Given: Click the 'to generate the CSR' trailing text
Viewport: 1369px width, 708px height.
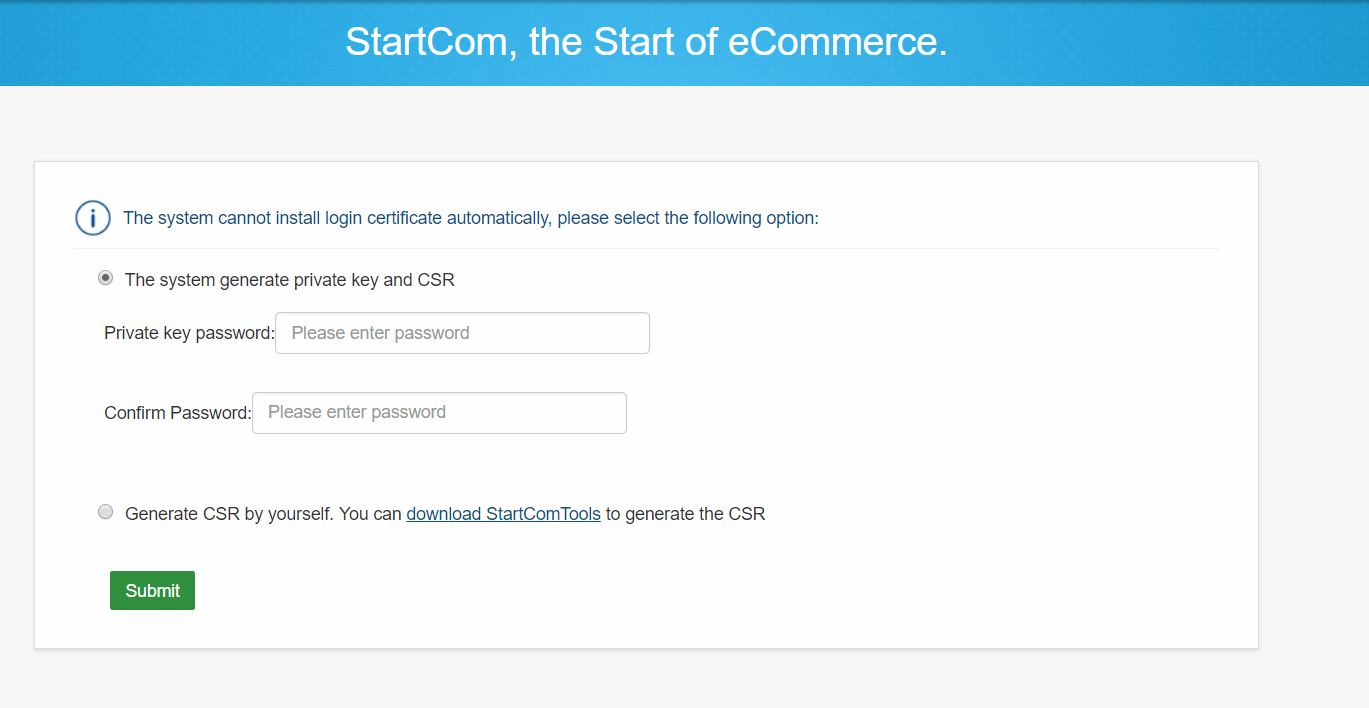Looking at the screenshot, I should pyautogui.click(x=685, y=514).
